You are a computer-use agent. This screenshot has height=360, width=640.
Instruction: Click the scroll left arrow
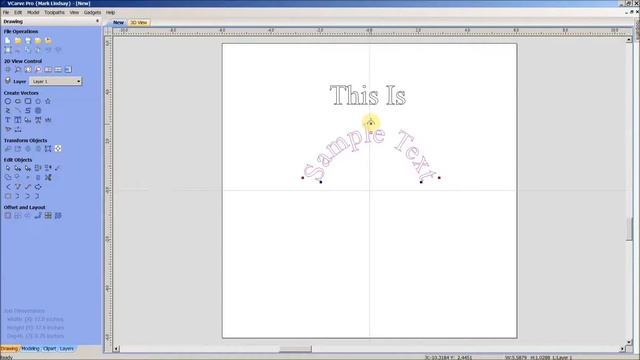116,349
